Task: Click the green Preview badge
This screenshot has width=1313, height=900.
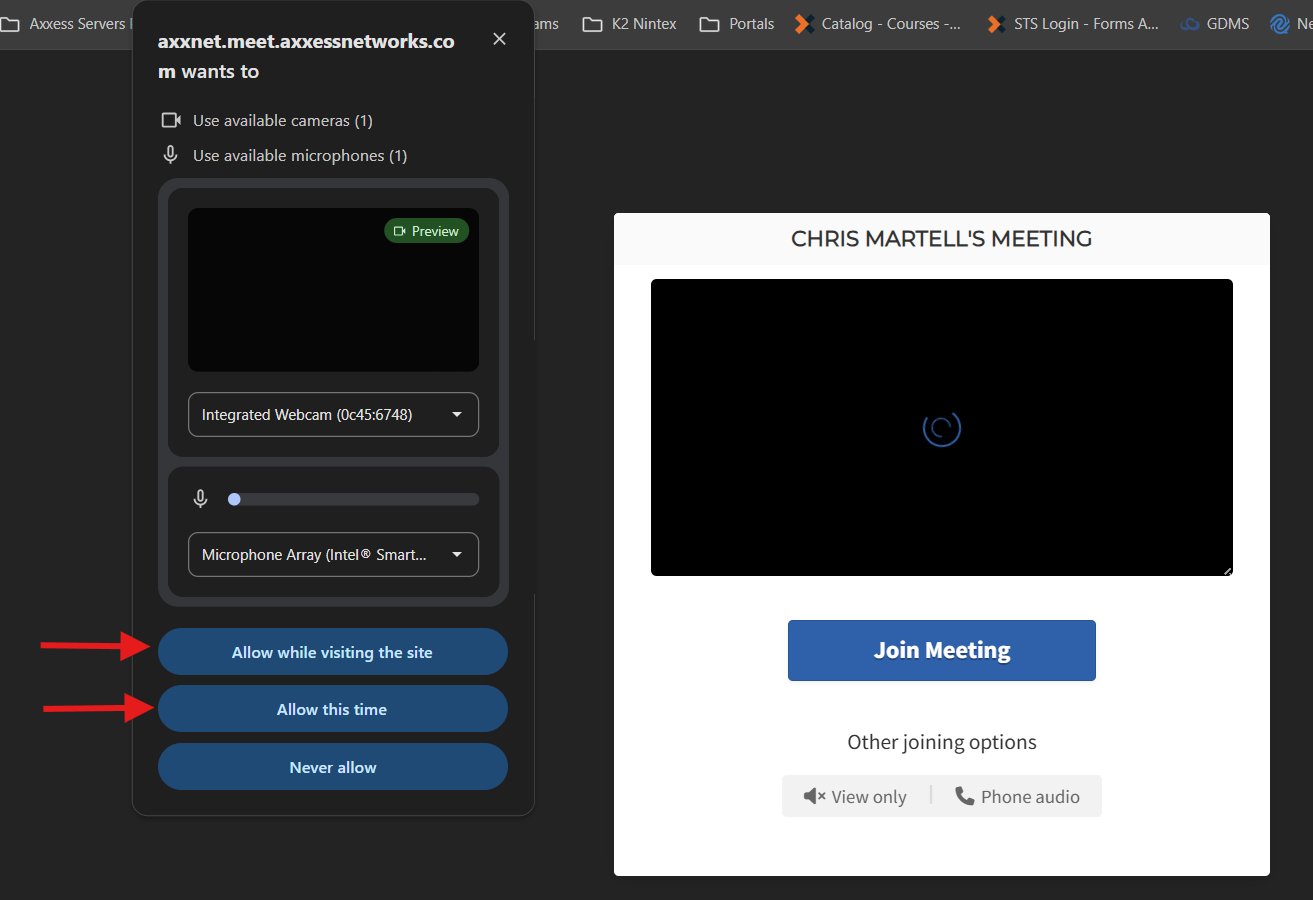Action: [x=426, y=231]
